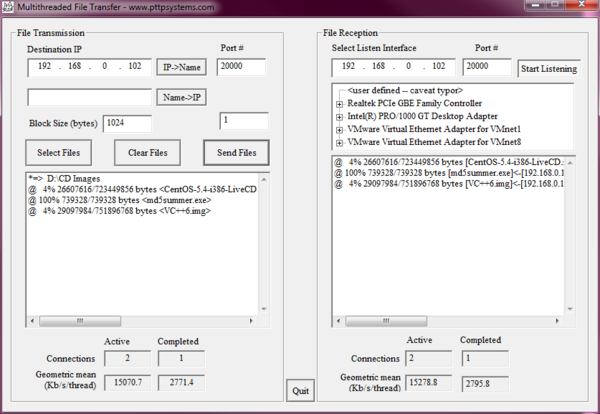Viewport: 600px width, 414px height.
Task: Click the hostname field beside Name->IP
Action: pos(89,97)
